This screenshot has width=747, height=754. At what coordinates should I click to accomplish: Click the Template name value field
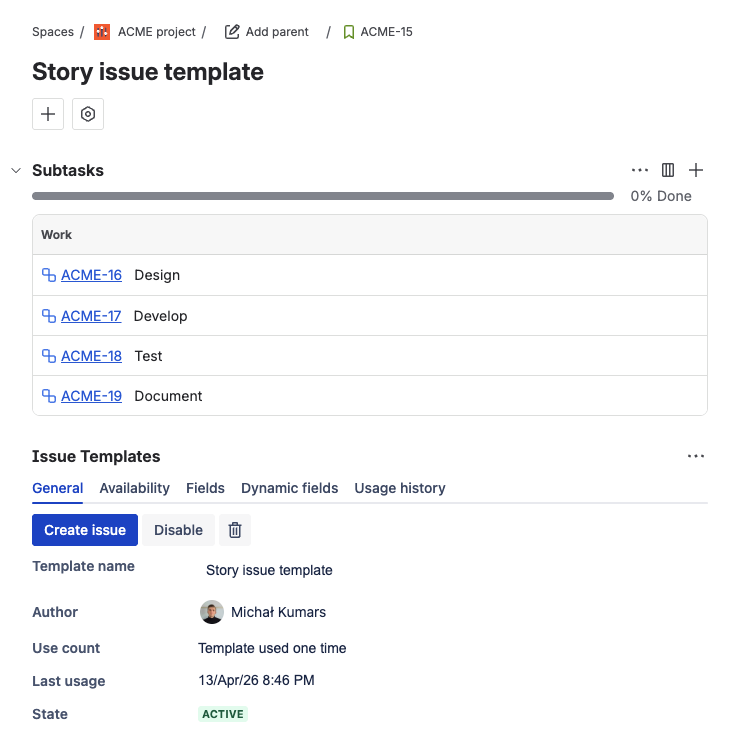click(x=269, y=570)
